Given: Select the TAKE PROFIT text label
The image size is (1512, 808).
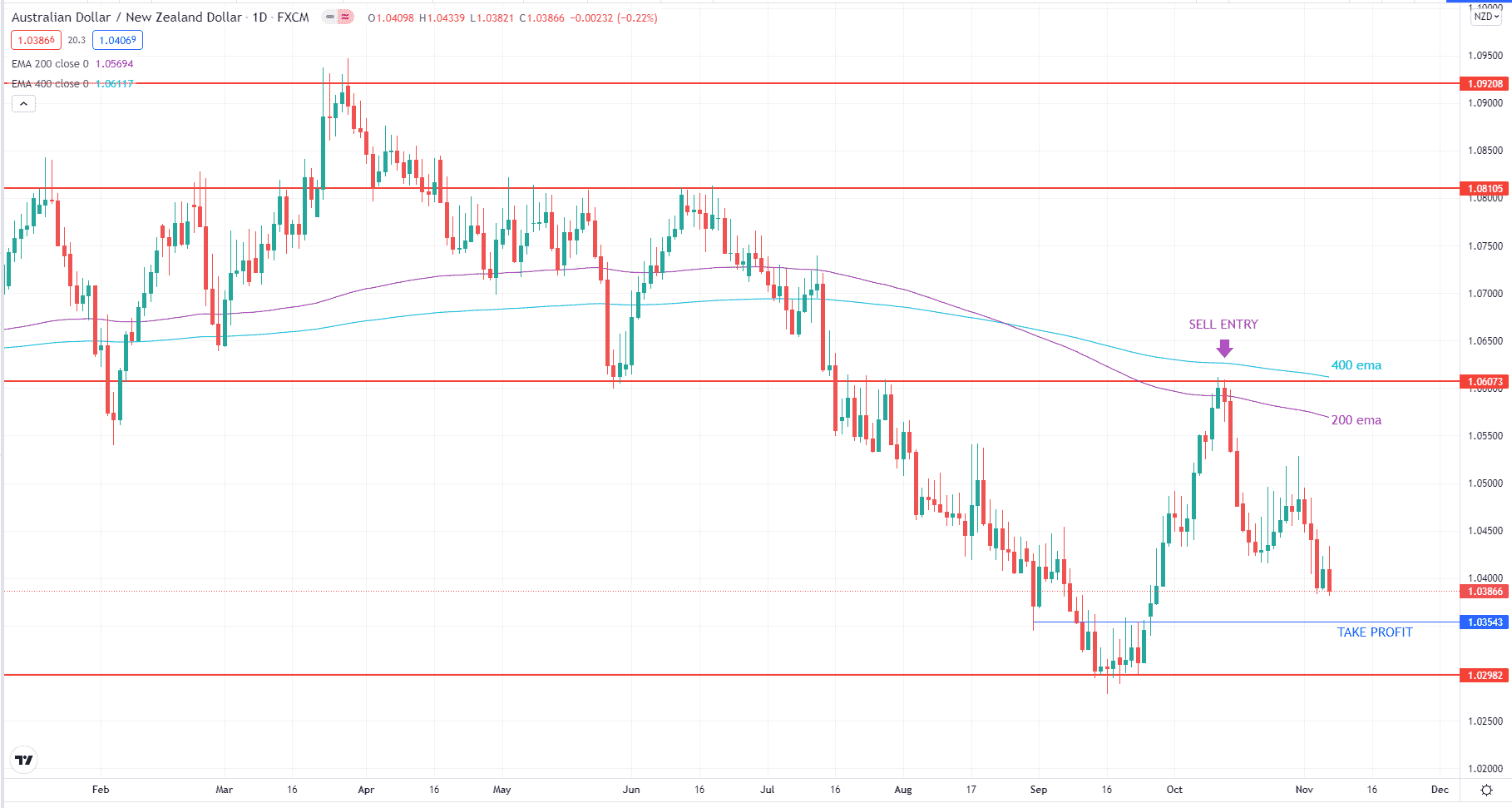Looking at the screenshot, I should (x=1375, y=632).
